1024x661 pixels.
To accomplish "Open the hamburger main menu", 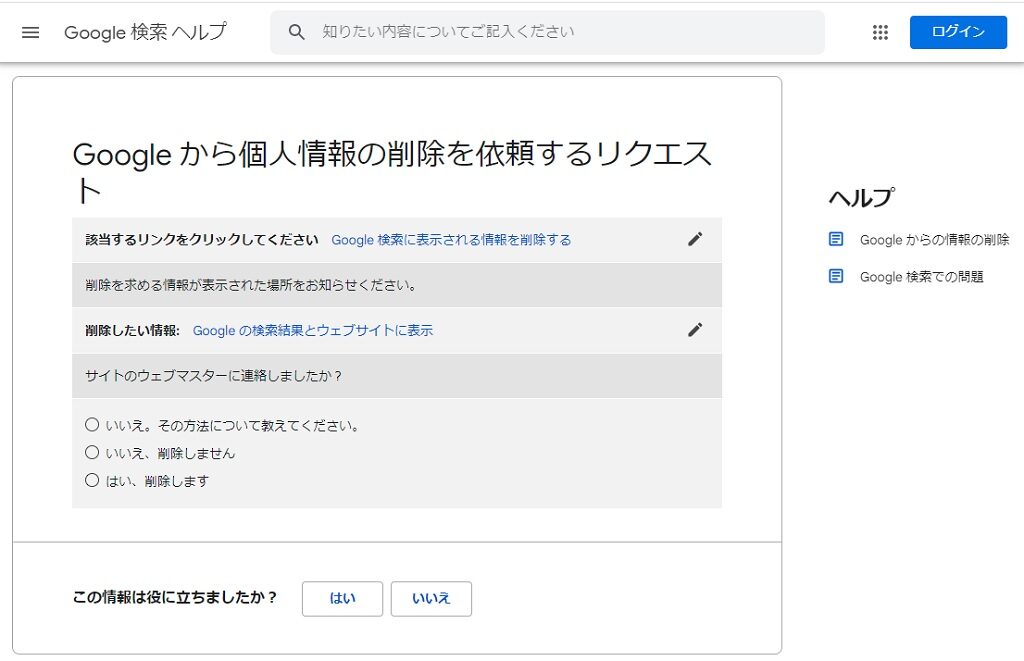I will click(30, 32).
